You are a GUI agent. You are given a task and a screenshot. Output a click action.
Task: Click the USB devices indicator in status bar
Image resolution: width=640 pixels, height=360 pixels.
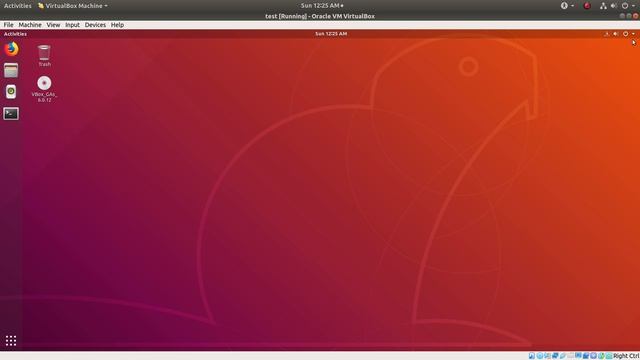(x=562, y=356)
